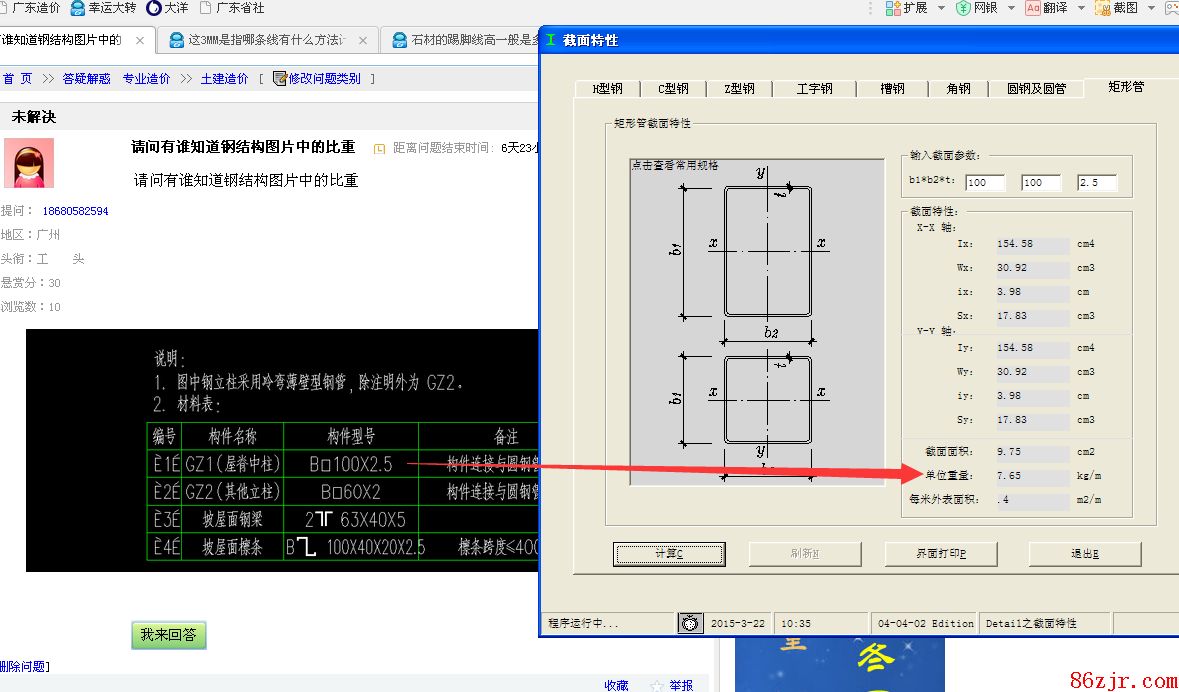Click the 网银 shield icon
1179x692 pixels.
point(963,8)
